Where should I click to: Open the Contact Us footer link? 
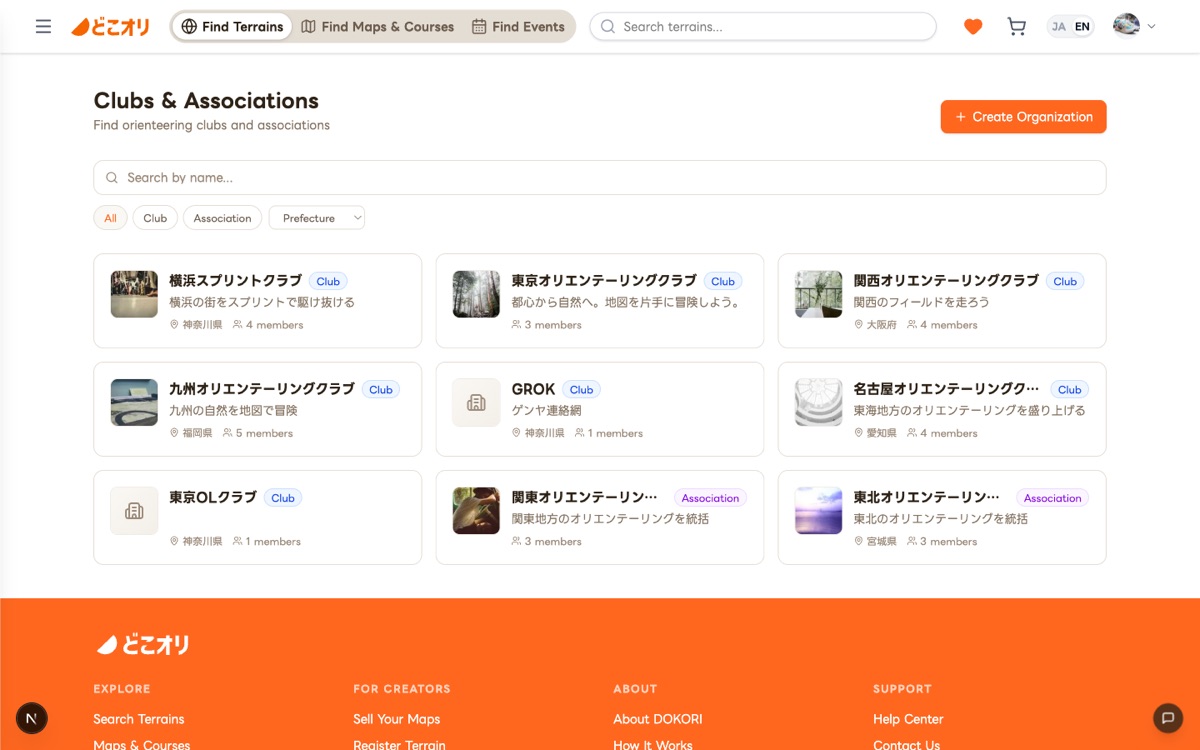pyautogui.click(x=906, y=744)
